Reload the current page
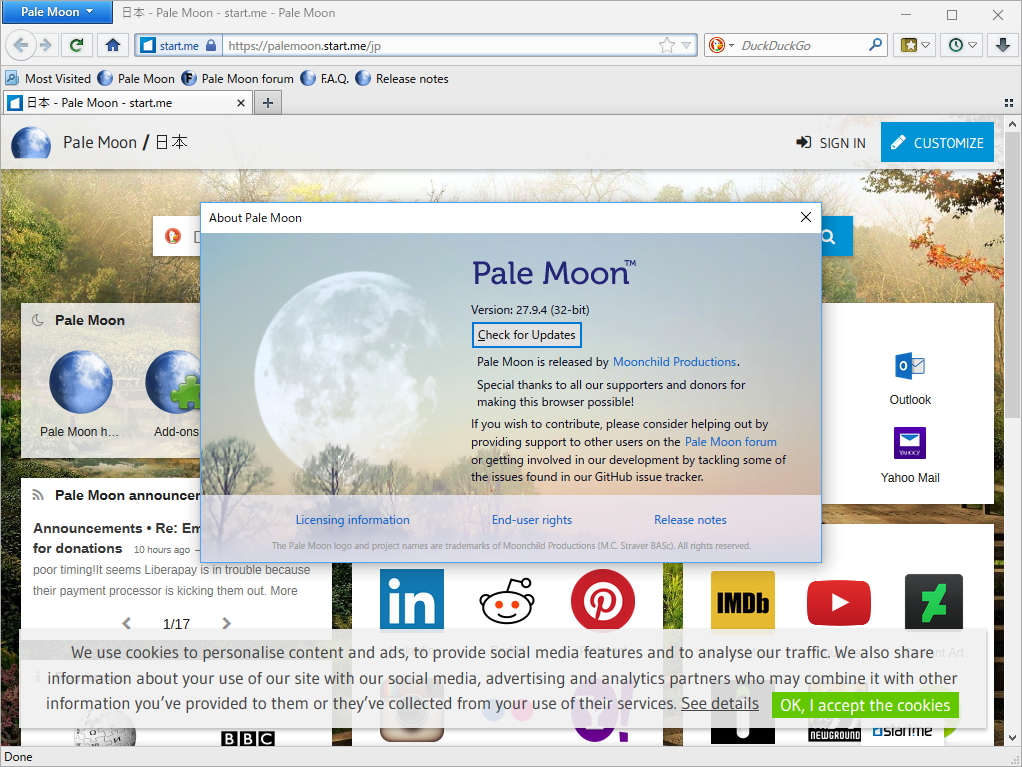1022x767 pixels. [77, 45]
